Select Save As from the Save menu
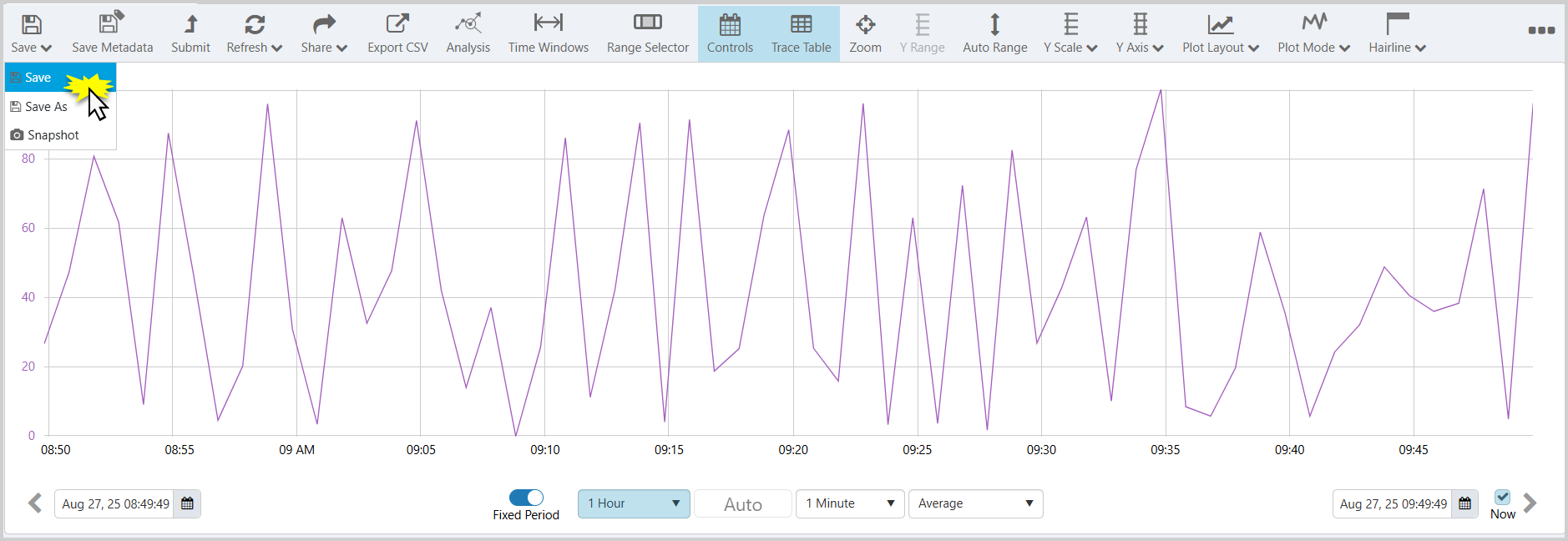 (46, 107)
